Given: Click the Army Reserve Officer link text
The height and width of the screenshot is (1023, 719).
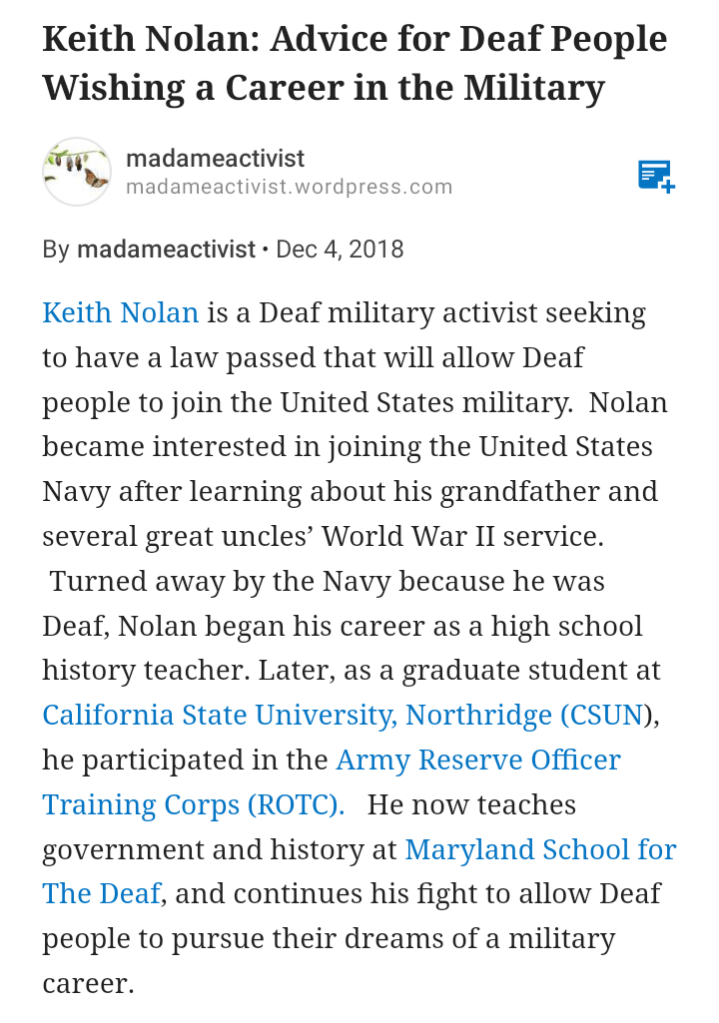Looking at the screenshot, I should (478, 760).
